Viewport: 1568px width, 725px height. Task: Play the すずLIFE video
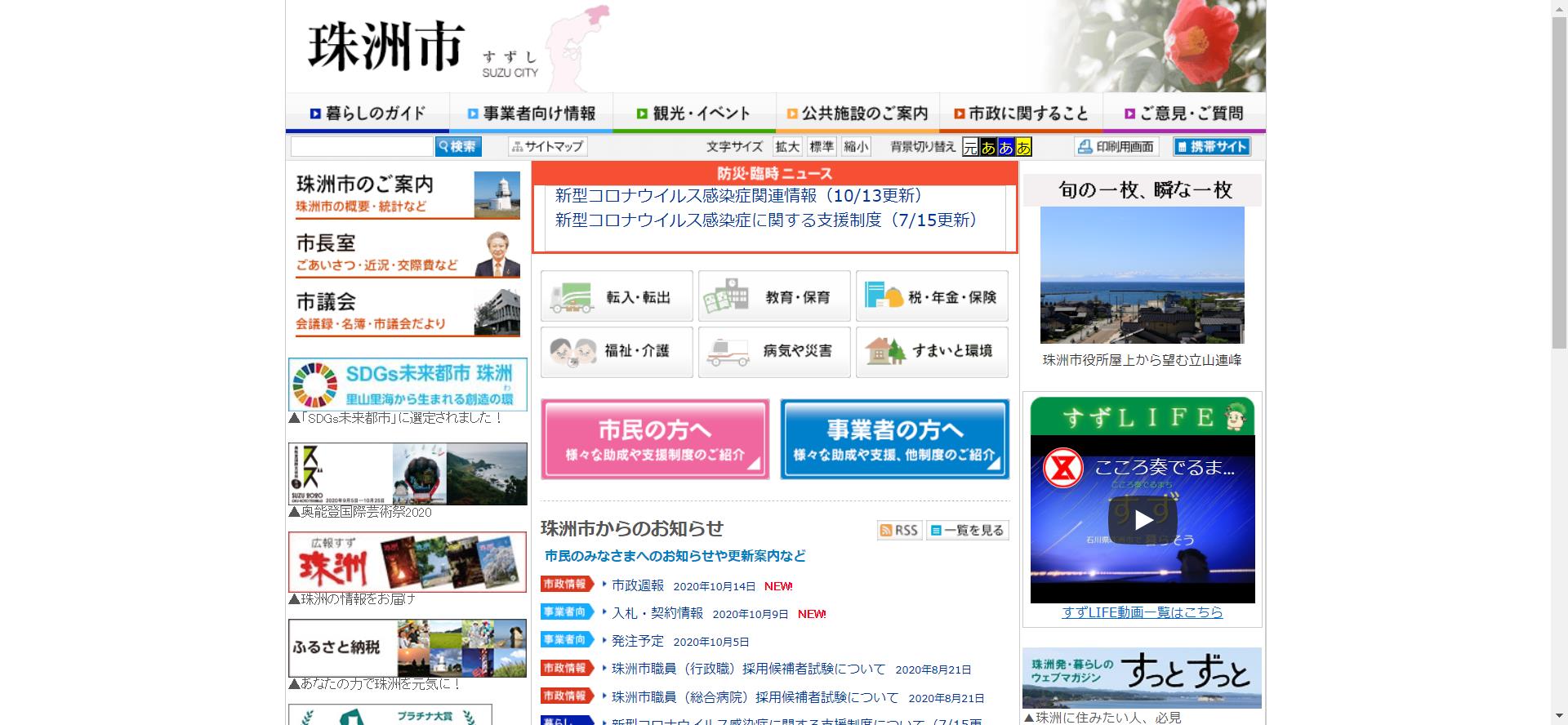click(x=1143, y=519)
